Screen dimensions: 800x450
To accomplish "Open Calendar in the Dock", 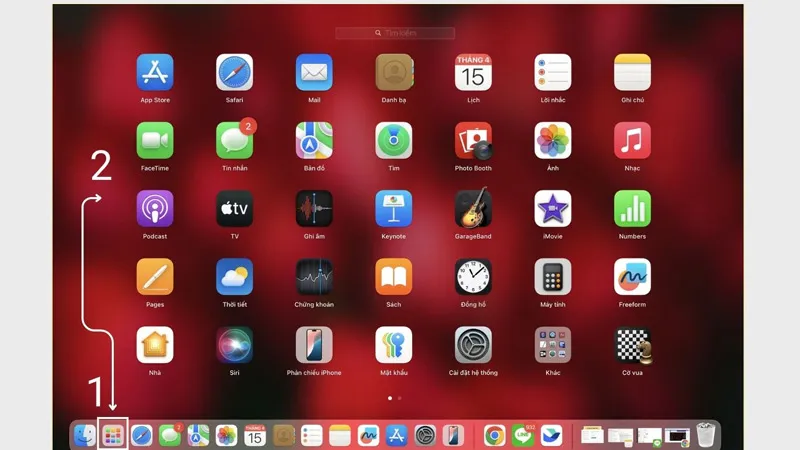I will pos(255,436).
